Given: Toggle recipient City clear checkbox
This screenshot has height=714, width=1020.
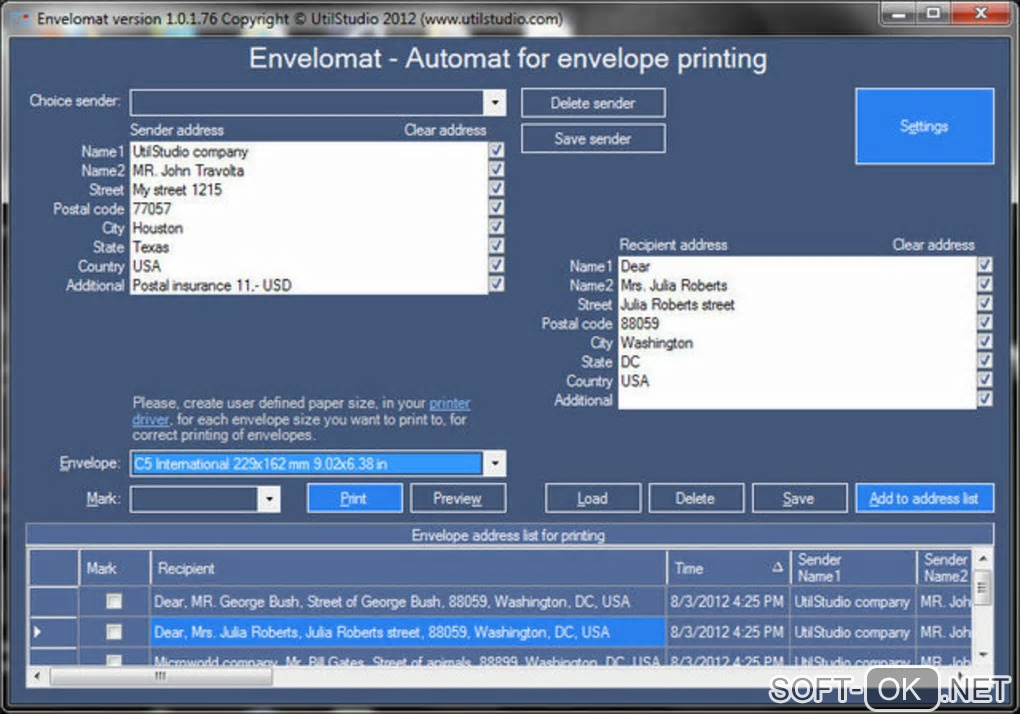Looking at the screenshot, I should 985,341.
